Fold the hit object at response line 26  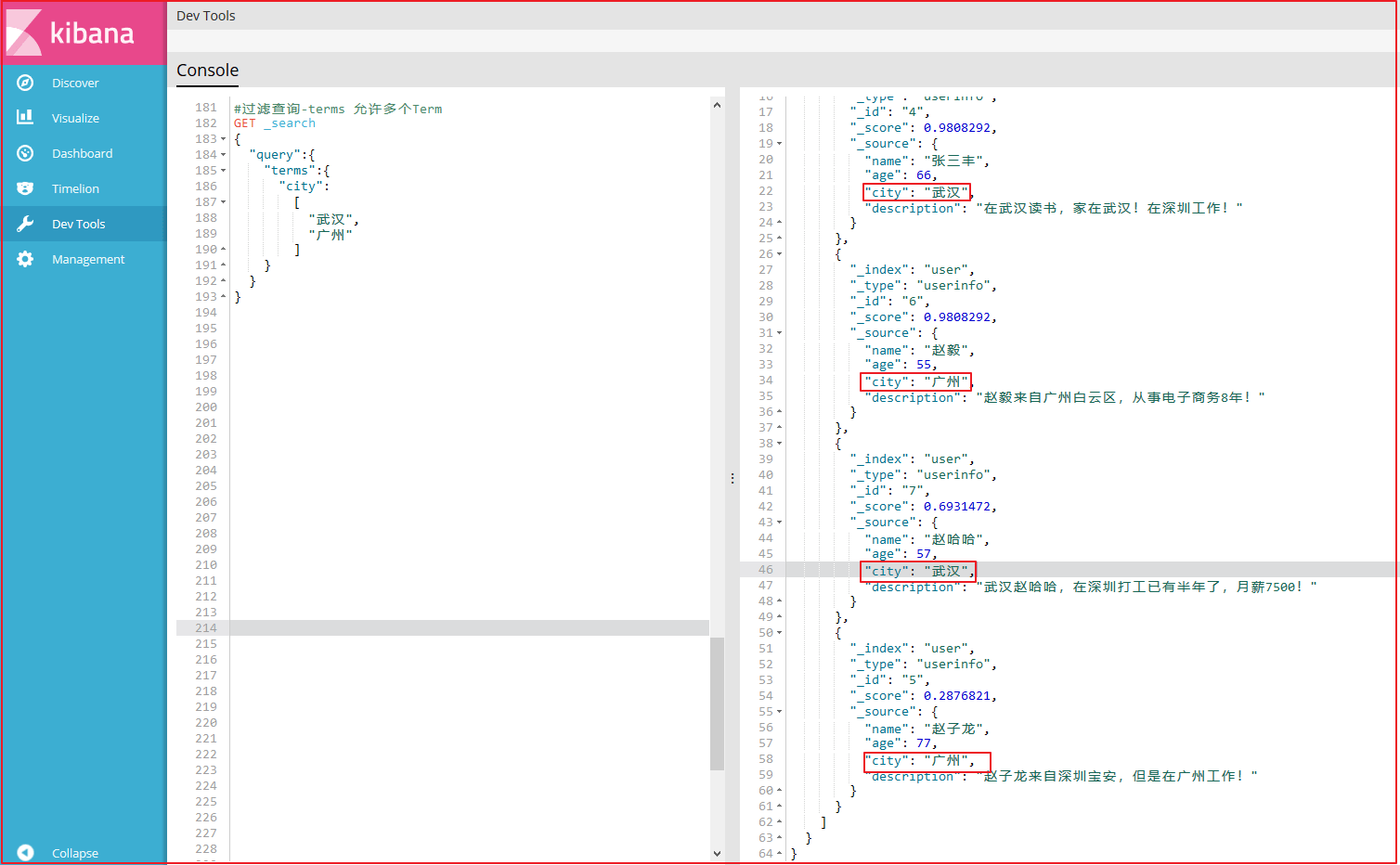point(780,254)
